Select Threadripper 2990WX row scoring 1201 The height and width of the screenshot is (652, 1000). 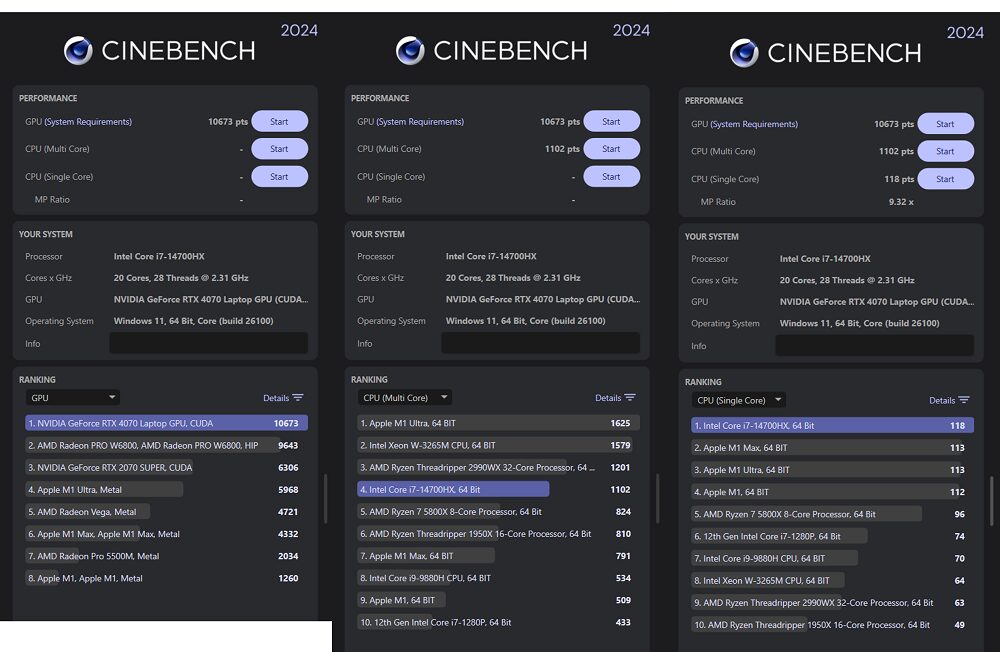click(x=499, y=468)
